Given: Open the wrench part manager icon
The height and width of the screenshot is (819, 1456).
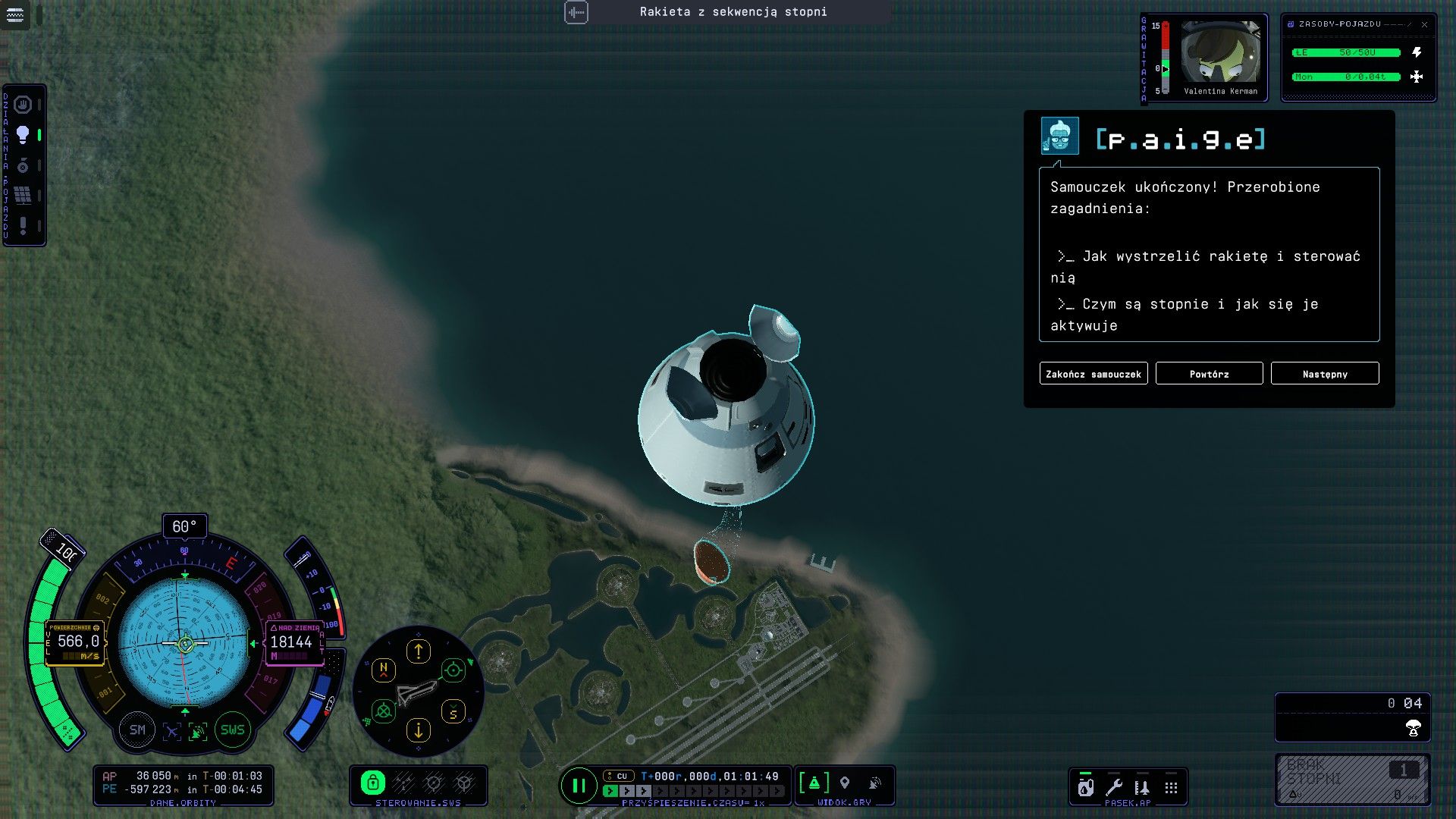Looking at the screenshot, I should tap(1114, 787).
